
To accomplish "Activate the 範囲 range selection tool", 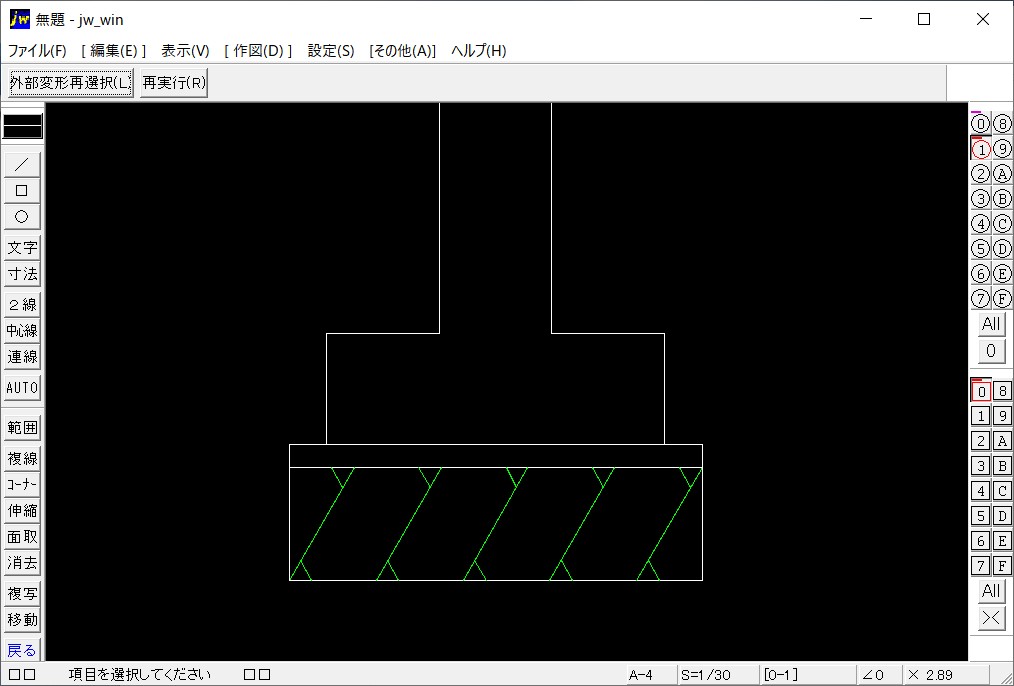I will coord(22,427).
